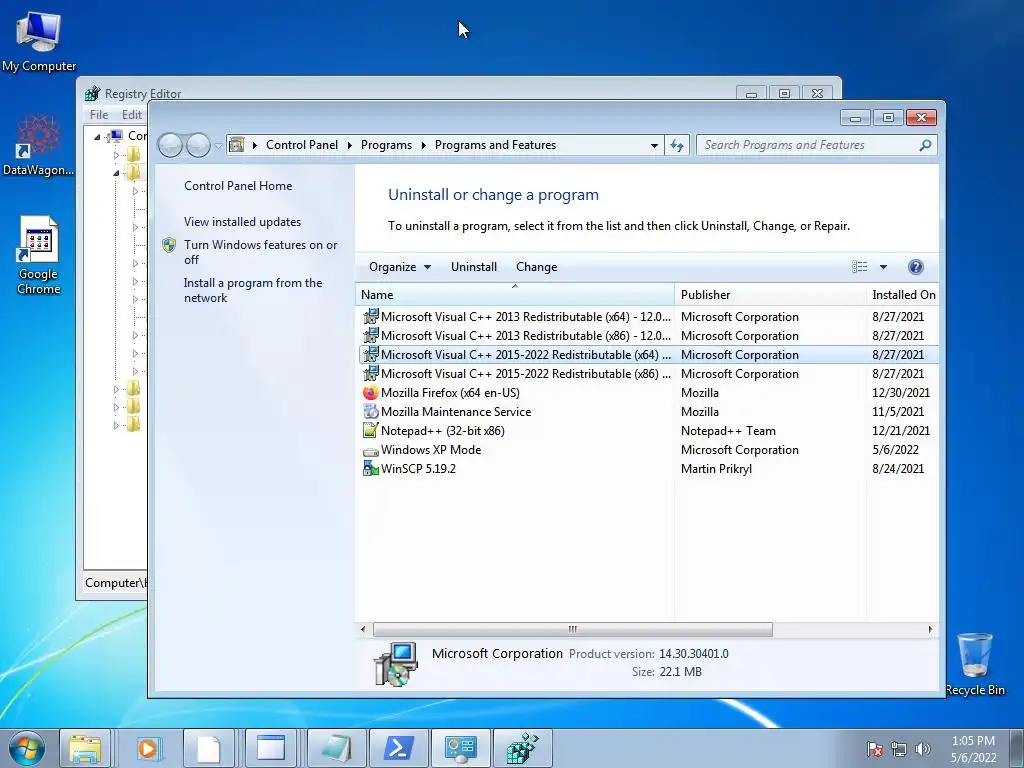Click the Windows Start orb
The width and height of the screenshot is (1024, 768).
pos(27,748)
